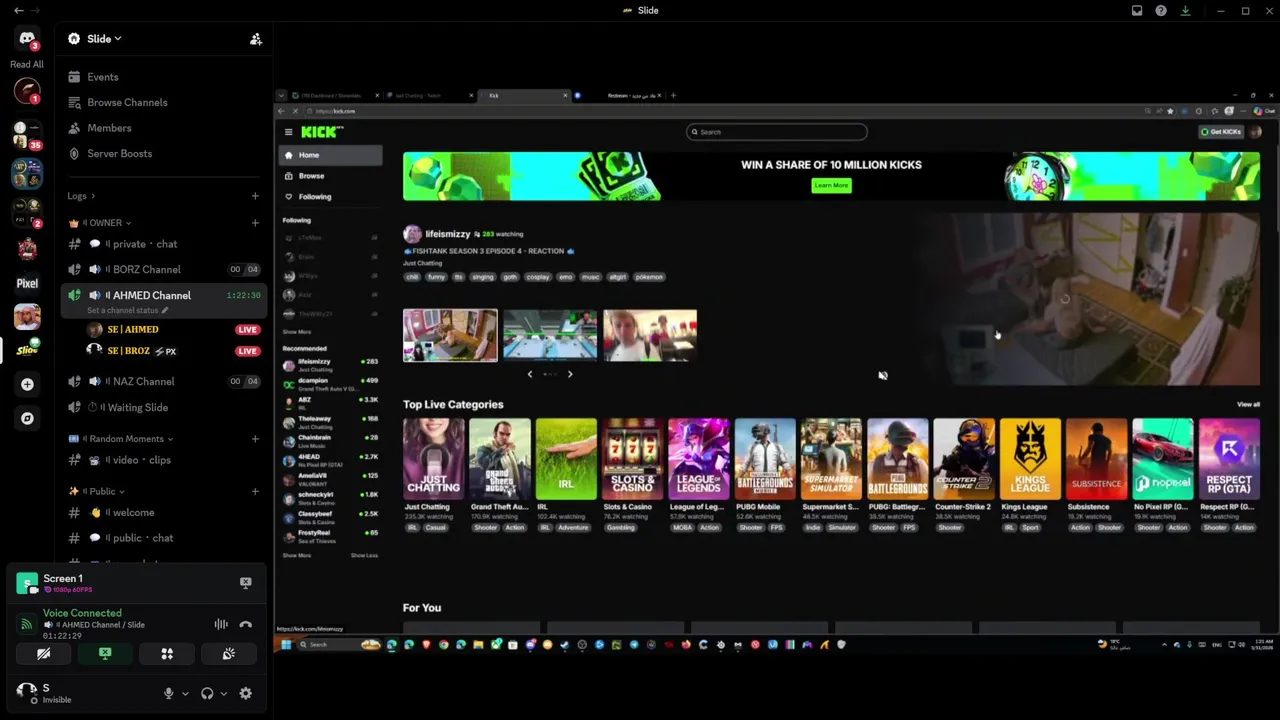The width and height of the screenshot is (1280, 720).
Task: Go to previous featured stream arrow
Action: tap(530, 374)
